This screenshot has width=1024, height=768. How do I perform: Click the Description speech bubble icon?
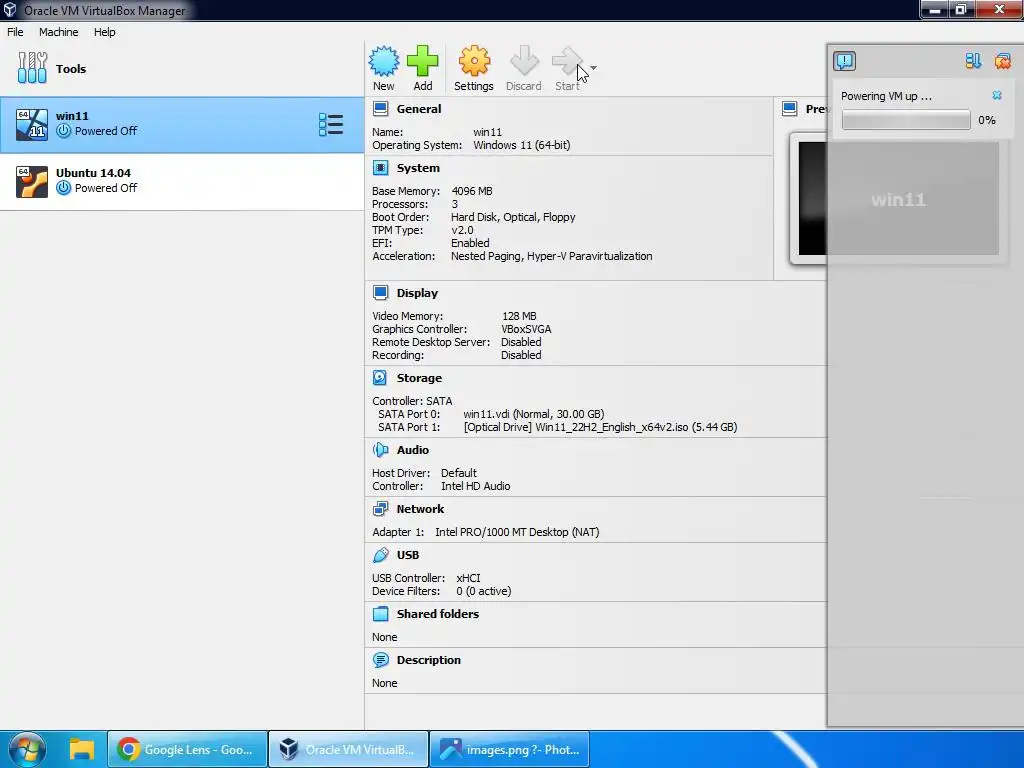click(x=380, y=660)
